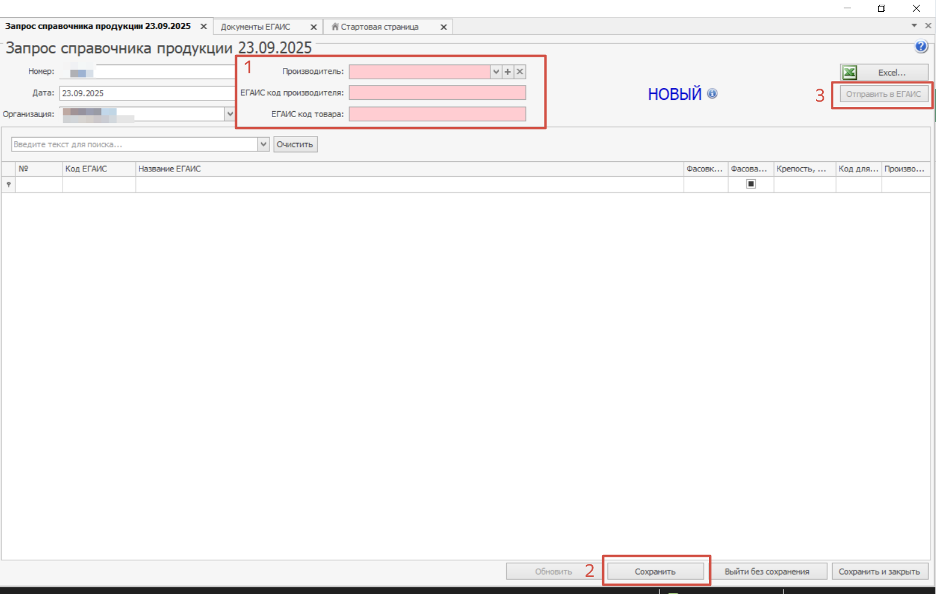
Task: Sort by the Произво... column header
Action: click(906, 169)
